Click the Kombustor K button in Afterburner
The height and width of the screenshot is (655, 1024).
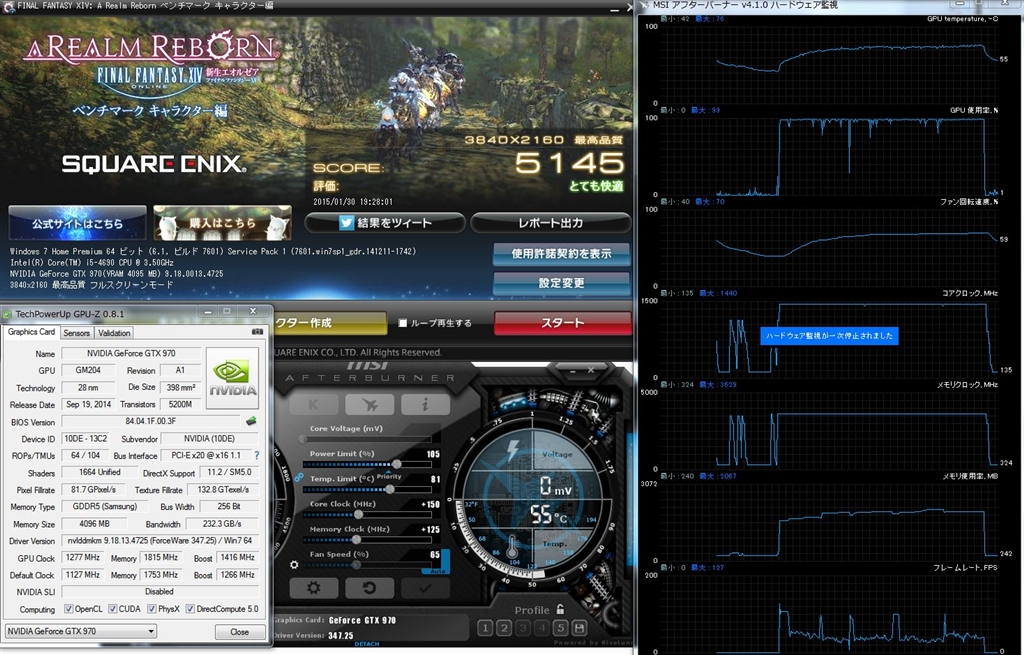[x=314, y=405]
